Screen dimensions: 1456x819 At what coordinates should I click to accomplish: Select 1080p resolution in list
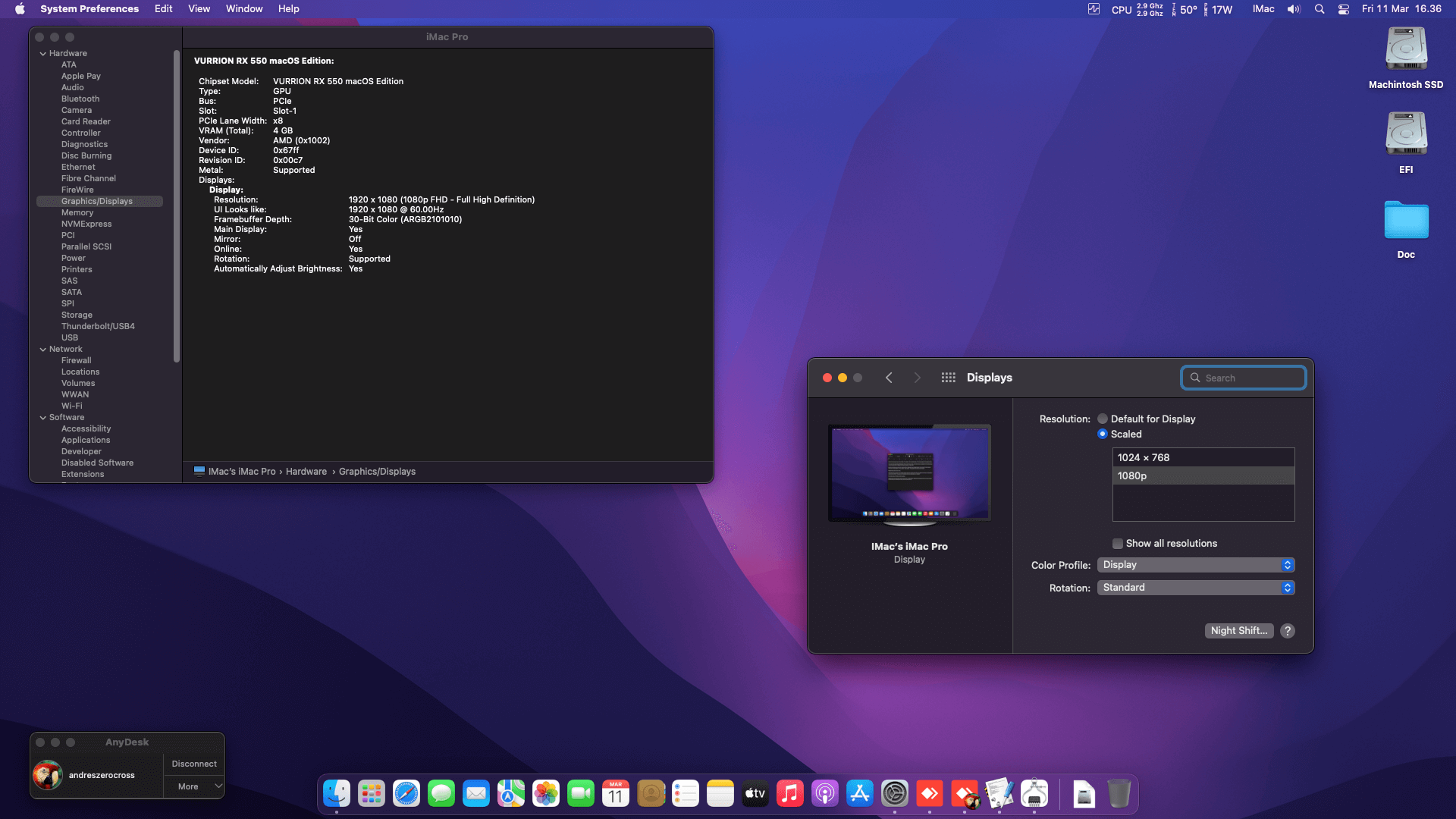point(1203,475)
